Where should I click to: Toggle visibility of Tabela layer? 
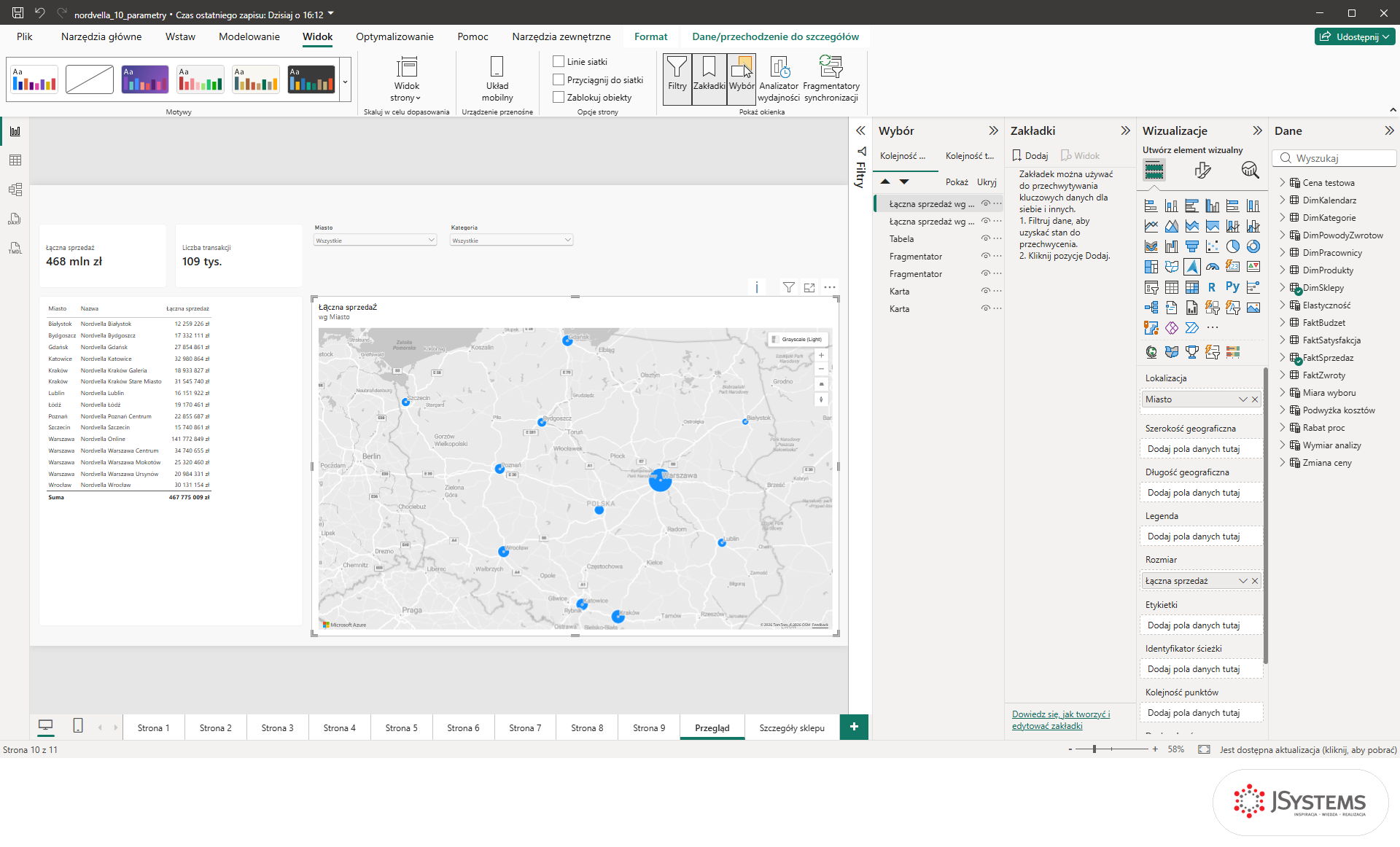click(x=985, y=239)
